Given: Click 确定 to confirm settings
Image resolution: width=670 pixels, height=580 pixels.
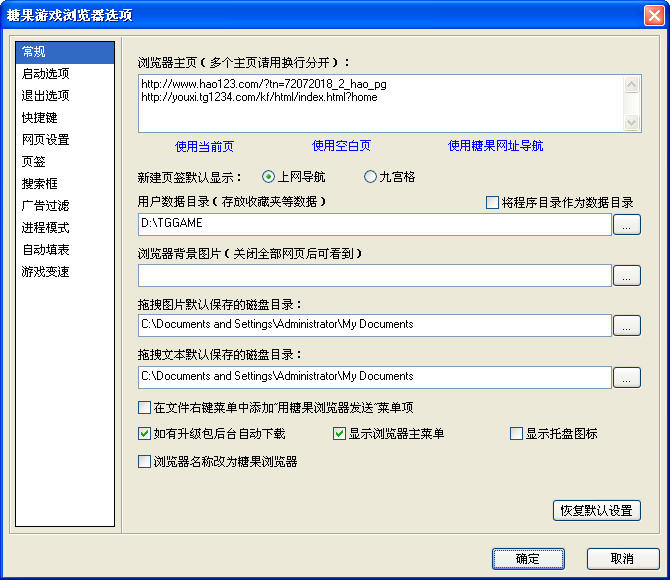Looking at the screenshot, I should tap(528, 559).
